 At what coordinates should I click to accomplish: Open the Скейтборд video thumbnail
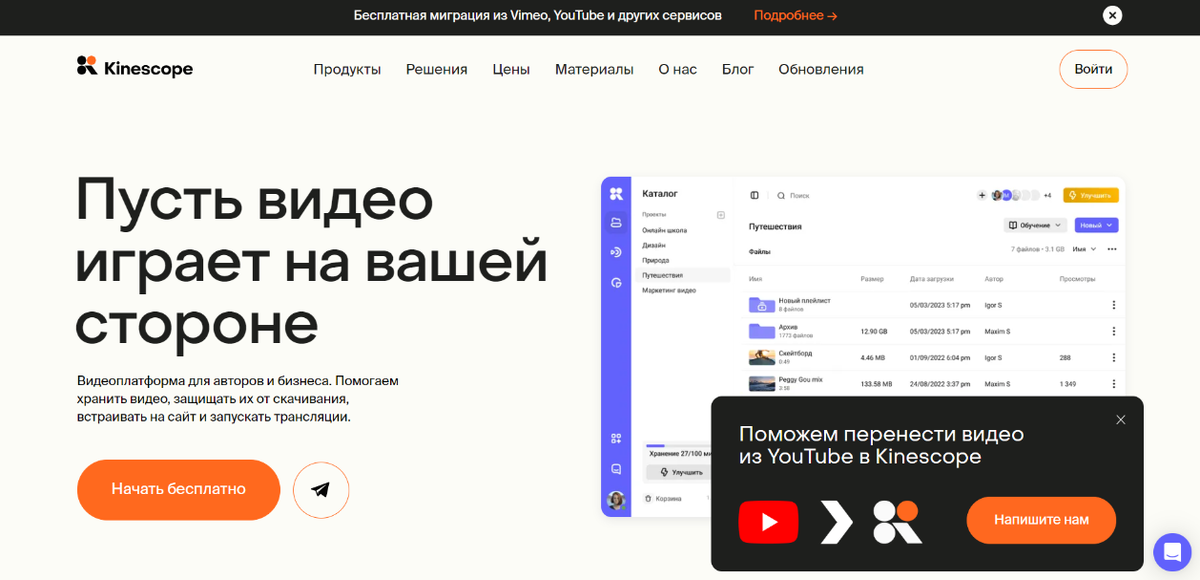[x=762, y=356]
